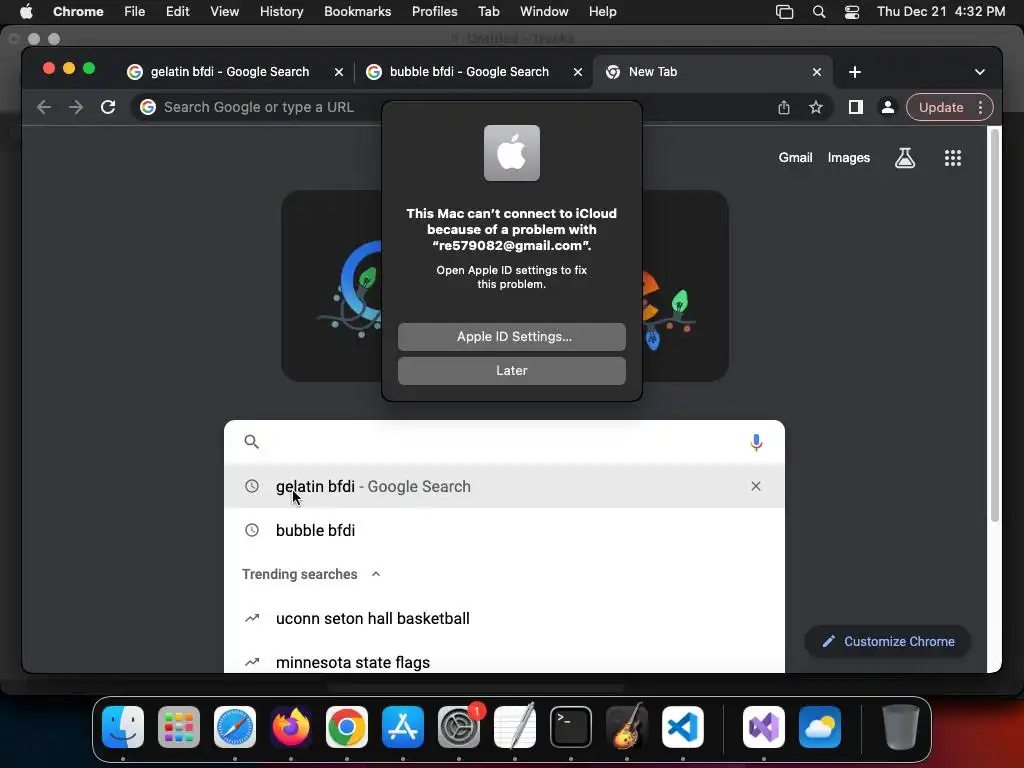Open the weather cloud app in Dock
This screenshot has width=1024, height=768.
point(820,727)
